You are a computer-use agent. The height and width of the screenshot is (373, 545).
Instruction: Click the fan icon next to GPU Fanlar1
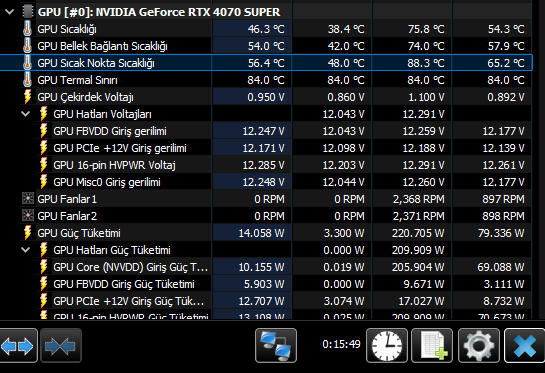[x=27, y=199]
